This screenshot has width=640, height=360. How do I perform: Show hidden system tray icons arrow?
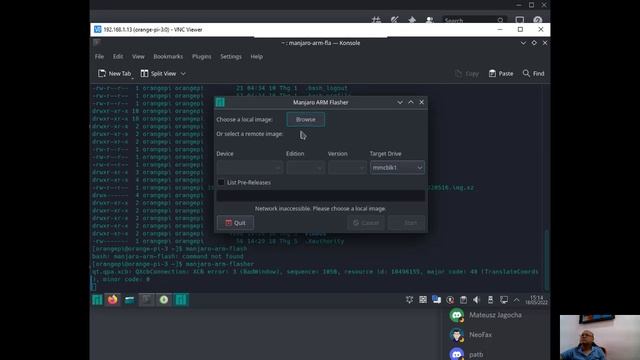[x=516, y=300]
